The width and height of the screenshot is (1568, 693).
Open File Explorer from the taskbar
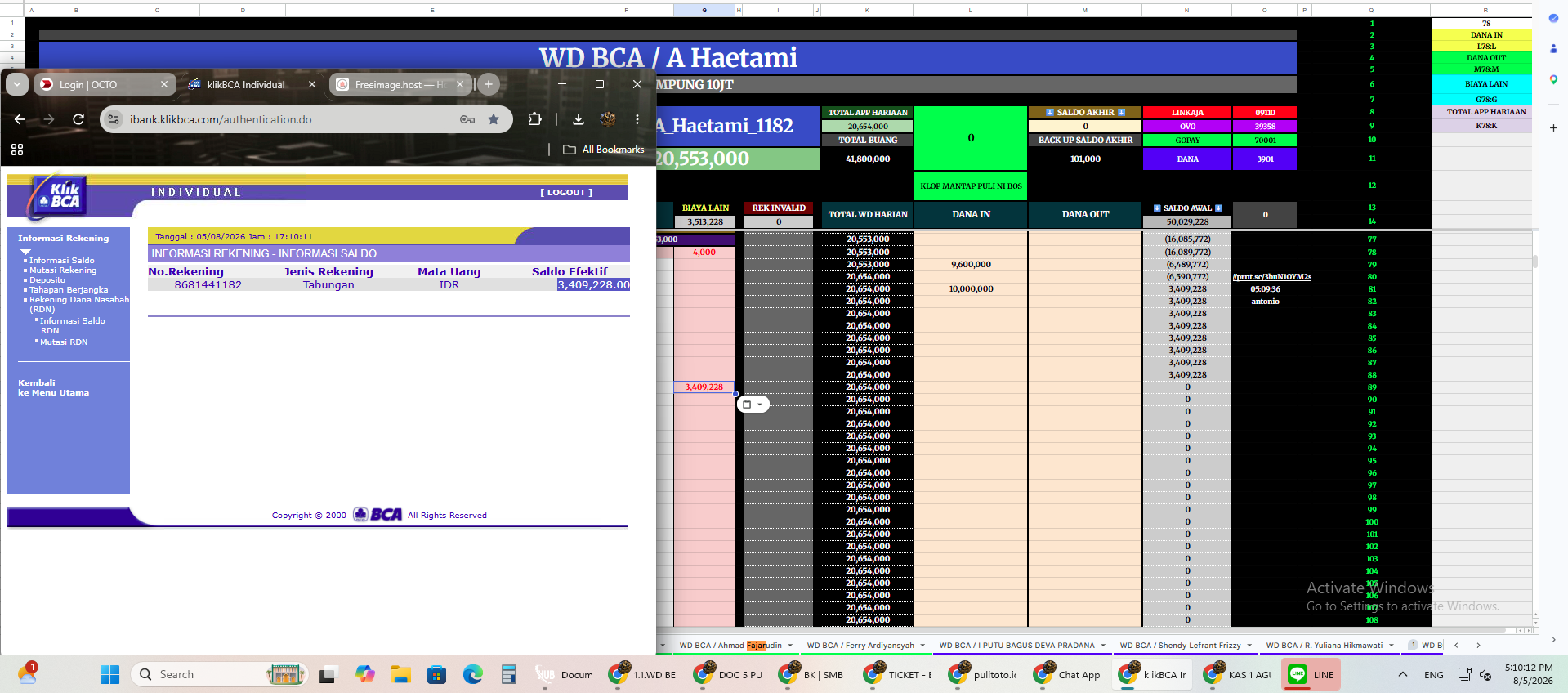point(400,674)
